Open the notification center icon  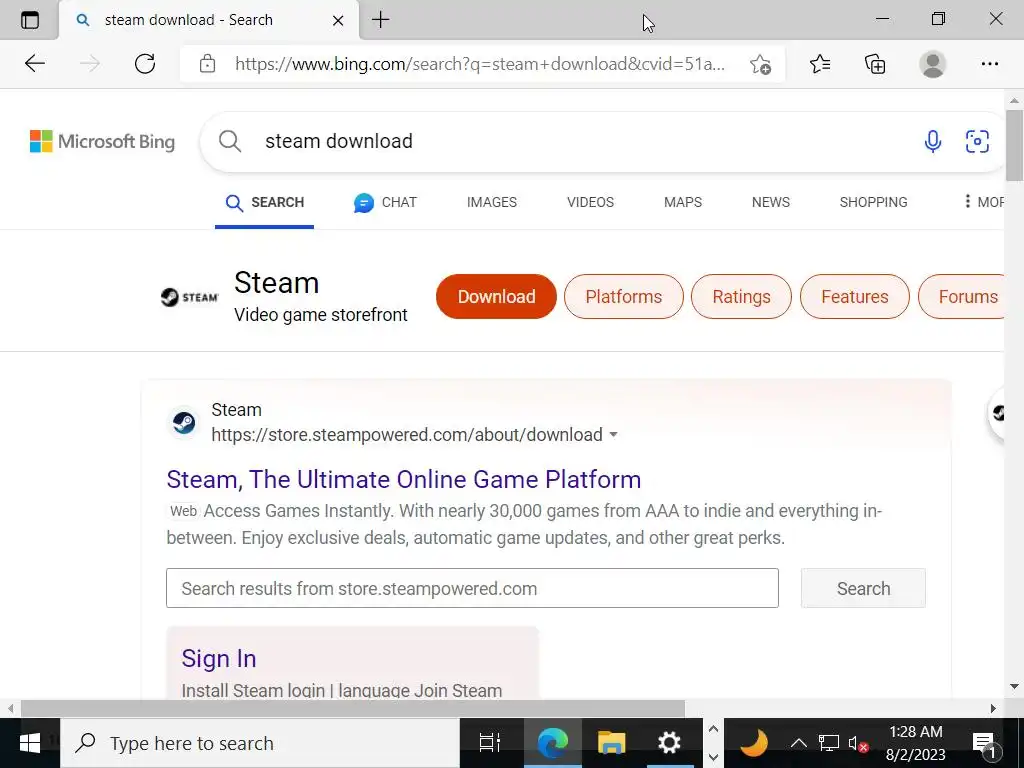[984, 744]
